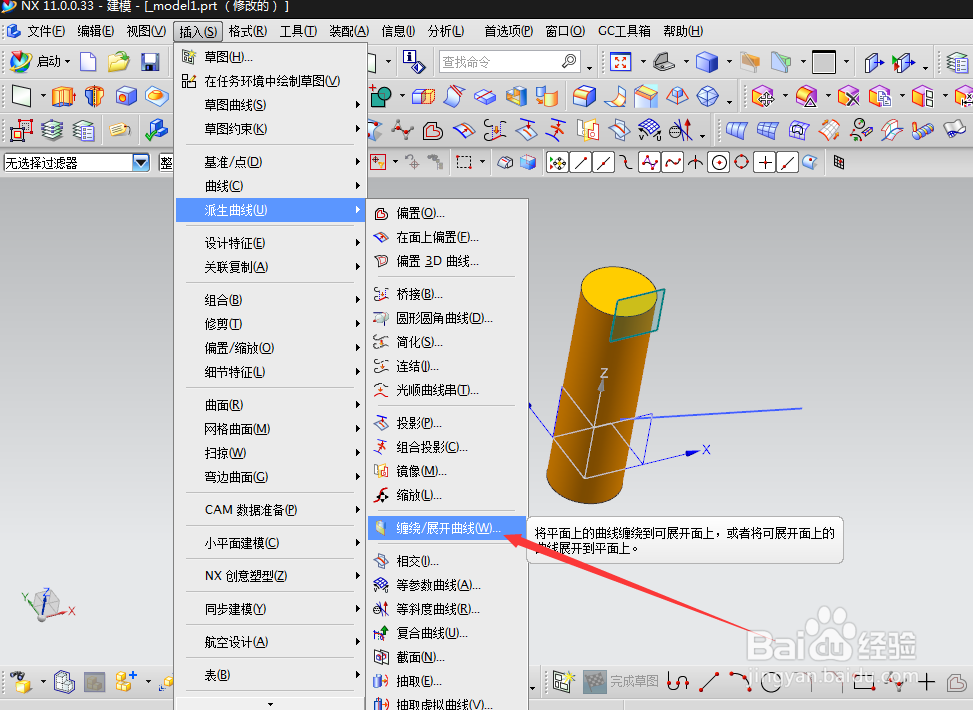
Task: Select 等斜度曲线 isocline curve entry
Action: pos(447,609)
